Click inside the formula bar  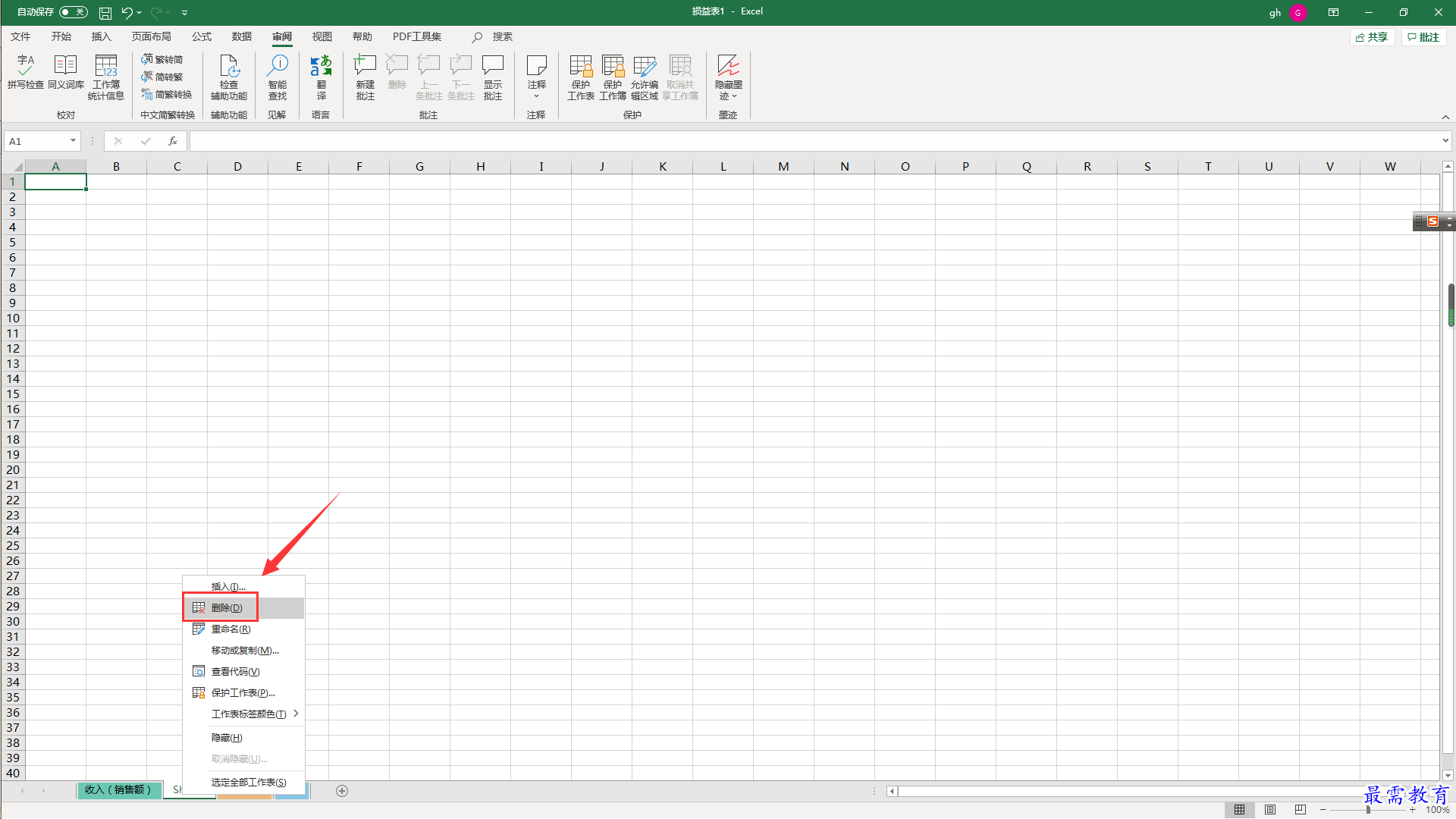[814, 141]
